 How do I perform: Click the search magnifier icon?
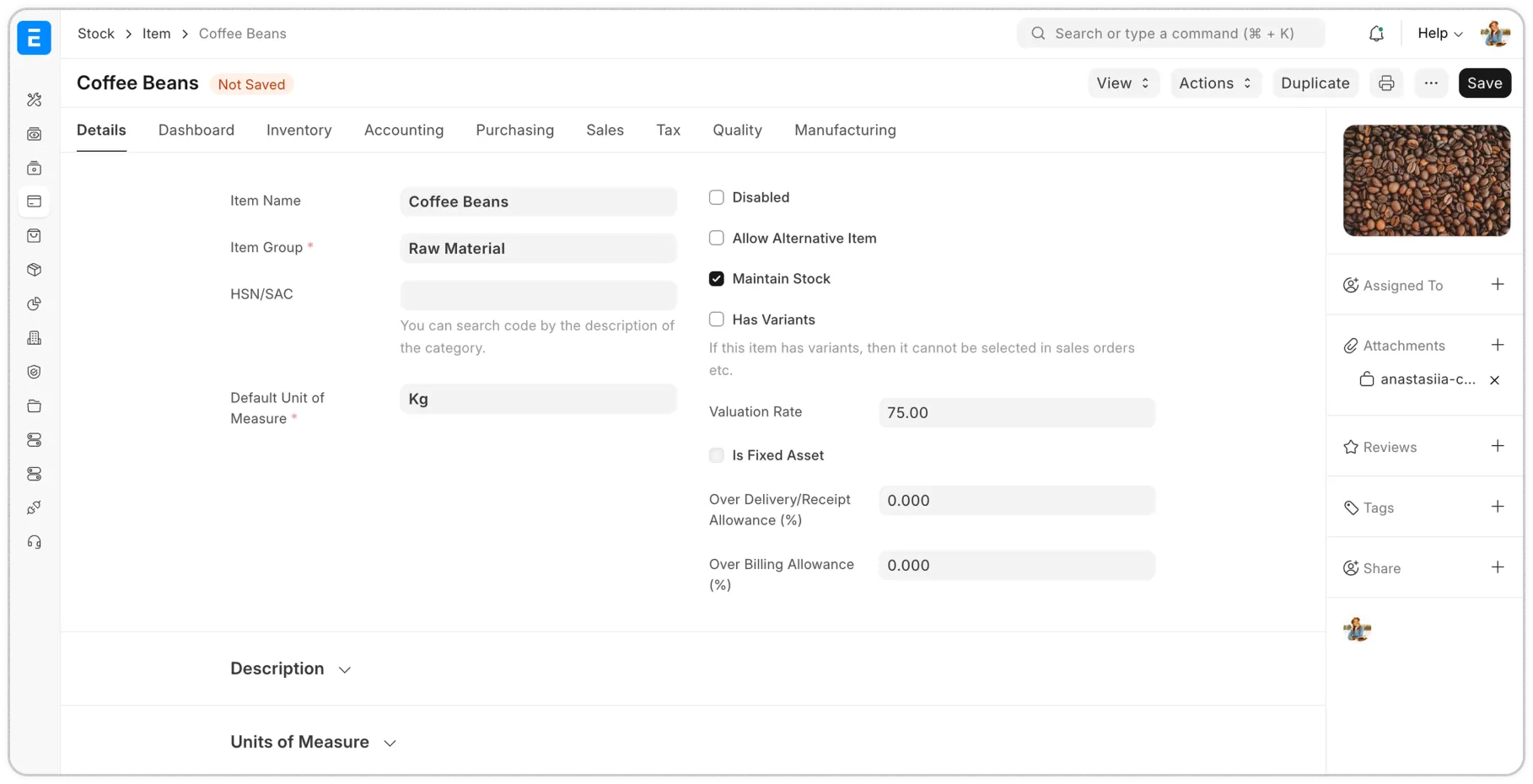1038,34
